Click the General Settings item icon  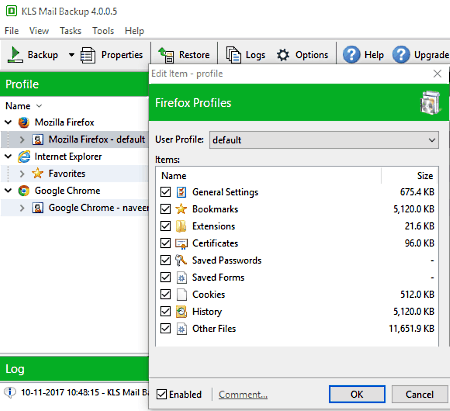[x=181, y=192]
